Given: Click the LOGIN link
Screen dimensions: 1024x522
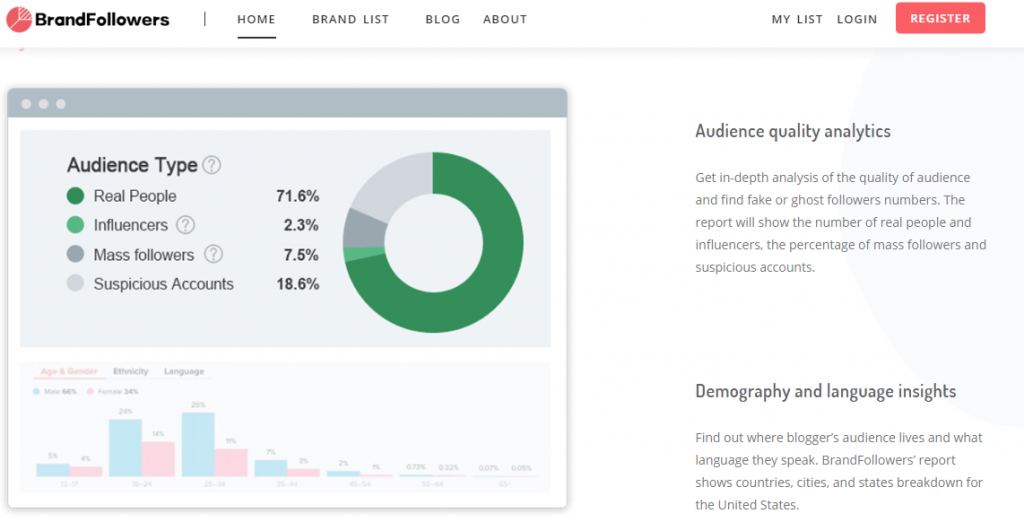Looking at the screenshot, I should point(857,20).
